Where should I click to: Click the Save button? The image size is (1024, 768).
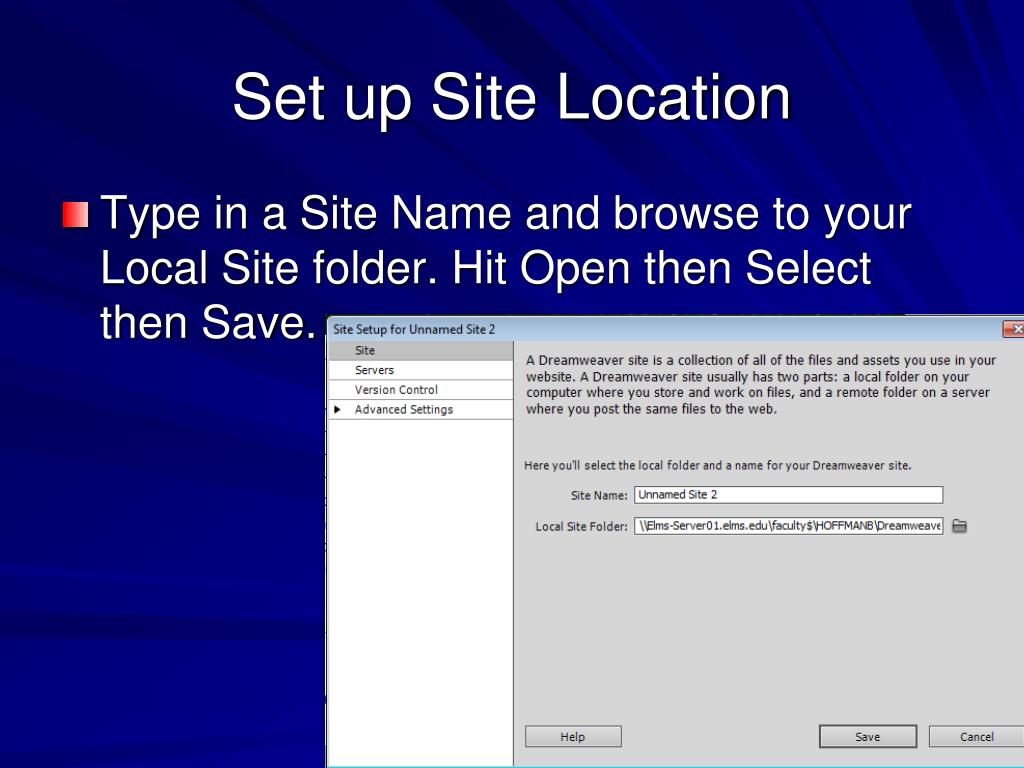[x=868, y=737]
